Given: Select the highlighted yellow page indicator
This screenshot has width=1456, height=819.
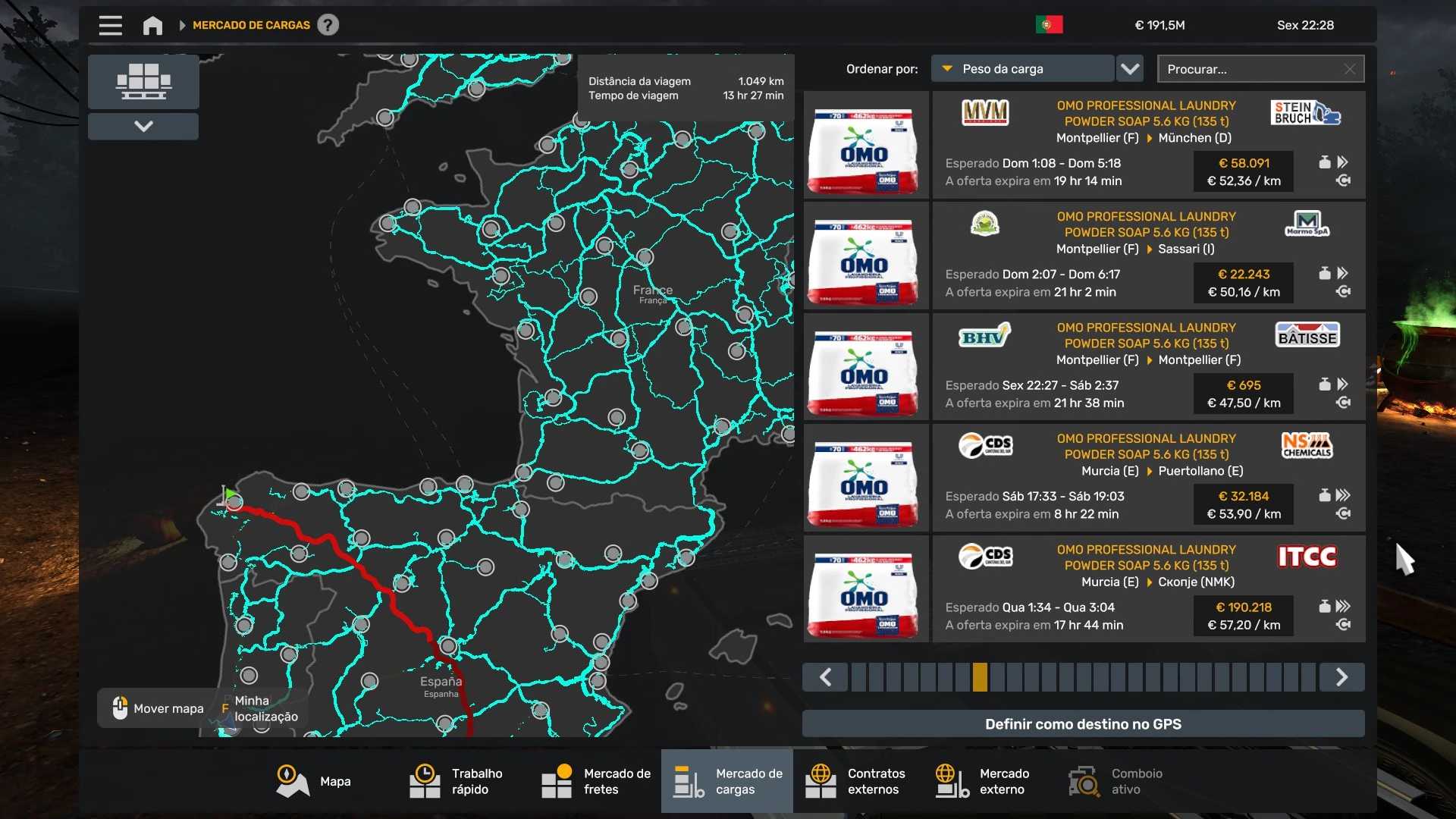Looking at the screenshot, I should click(980, 677).
